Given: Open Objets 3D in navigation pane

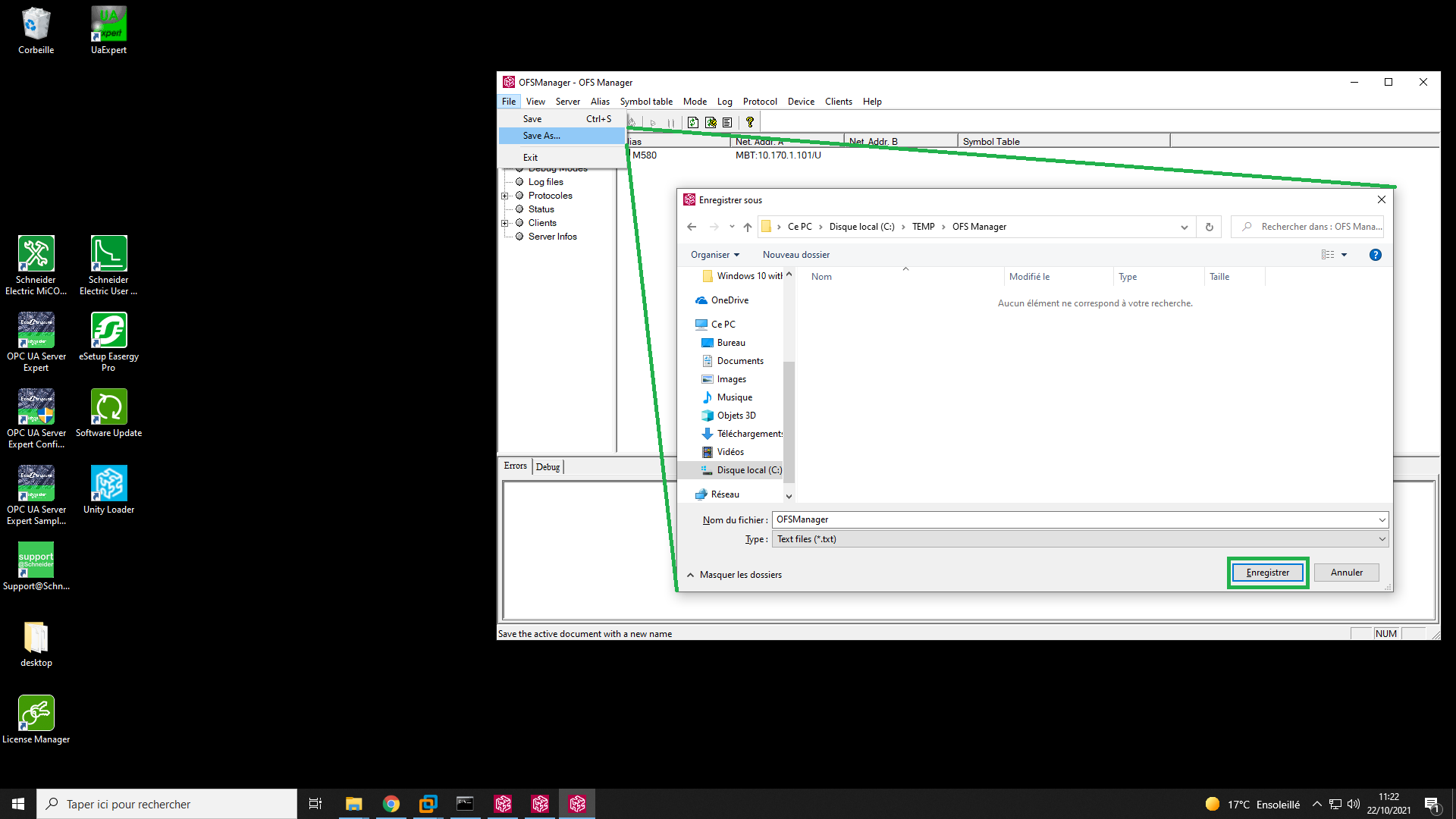Looking at the screenshot, I should click(736, 416).
